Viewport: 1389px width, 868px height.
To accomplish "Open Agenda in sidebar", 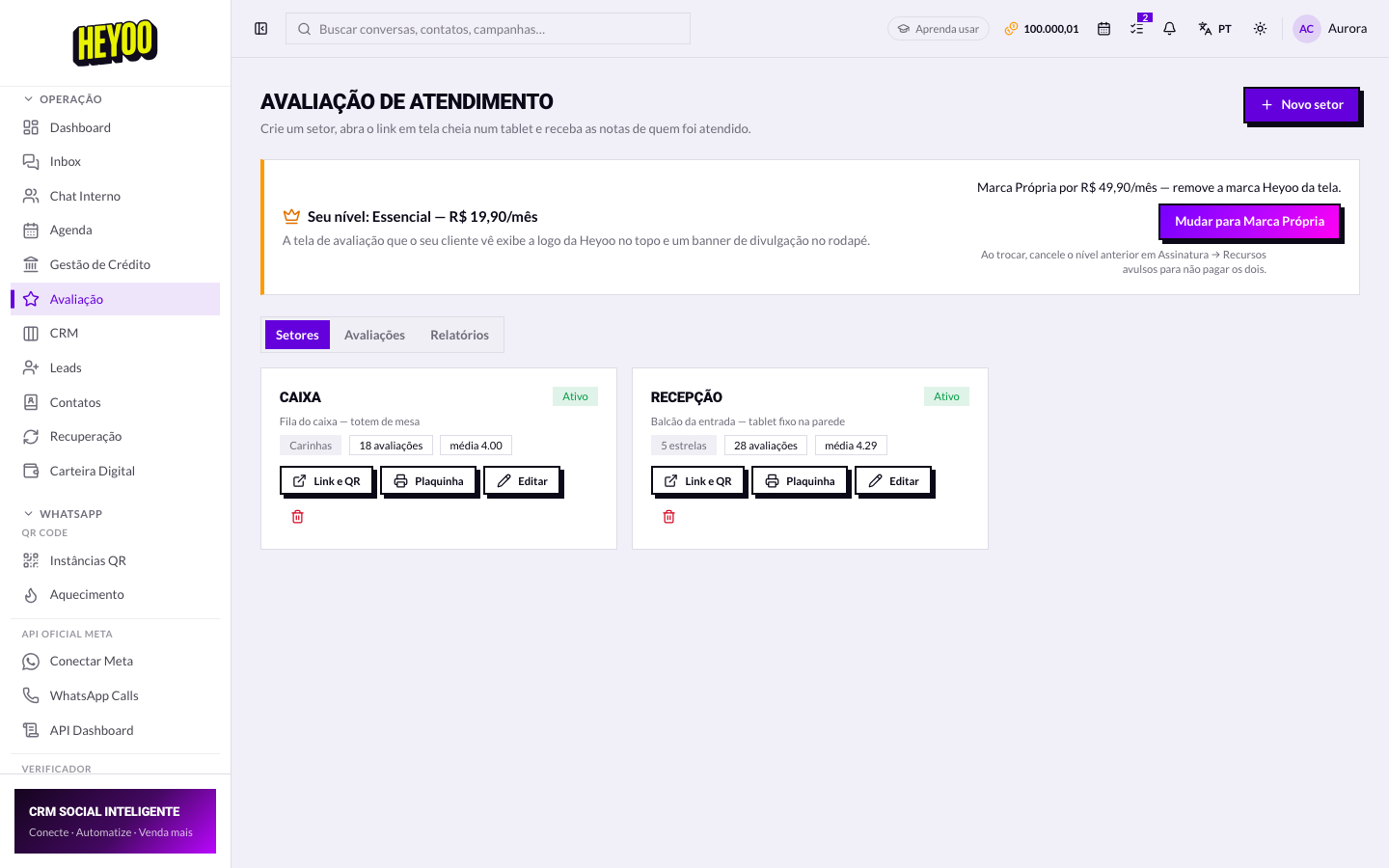I will [x=116, y=231].
